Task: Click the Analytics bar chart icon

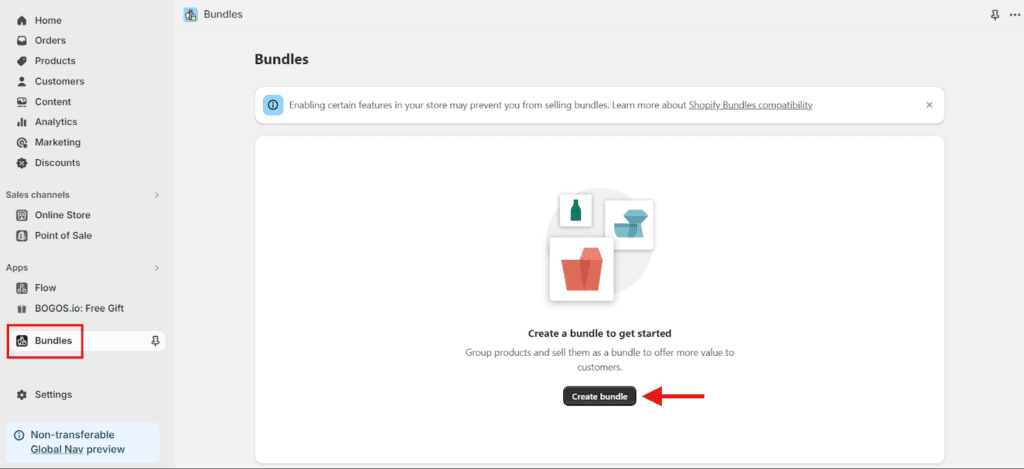Action: tap(22, 122)
